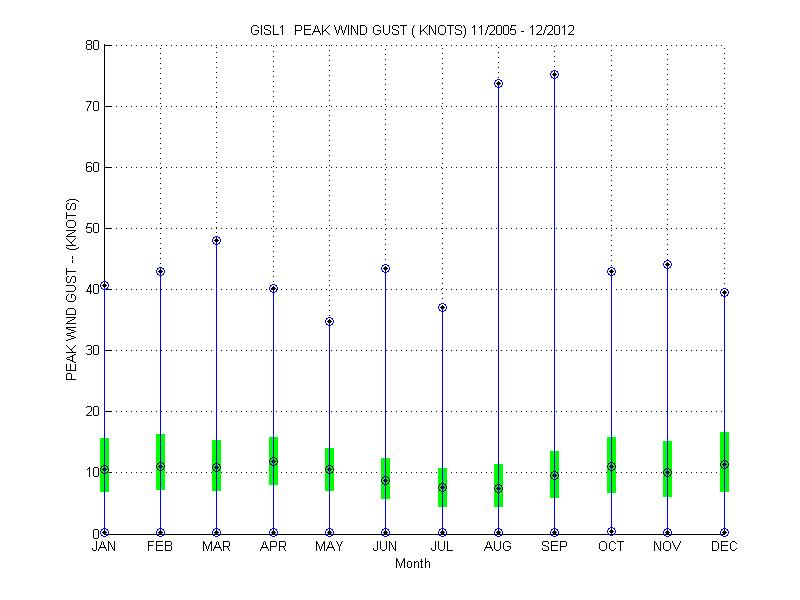
Task: Click the y-axis tick value 50
Action: (92, 229)
